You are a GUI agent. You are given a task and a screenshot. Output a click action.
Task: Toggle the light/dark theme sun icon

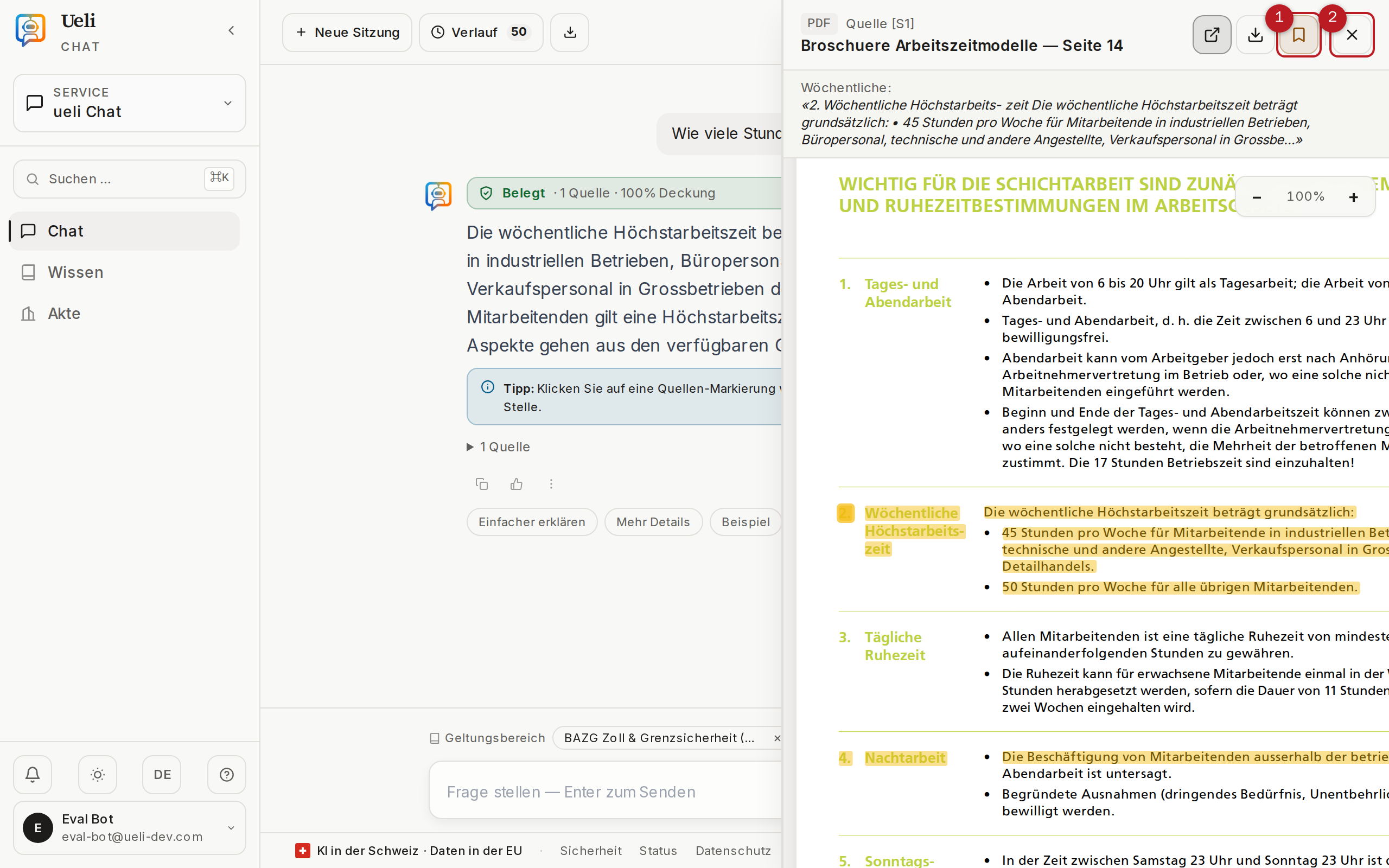[98, 775]
